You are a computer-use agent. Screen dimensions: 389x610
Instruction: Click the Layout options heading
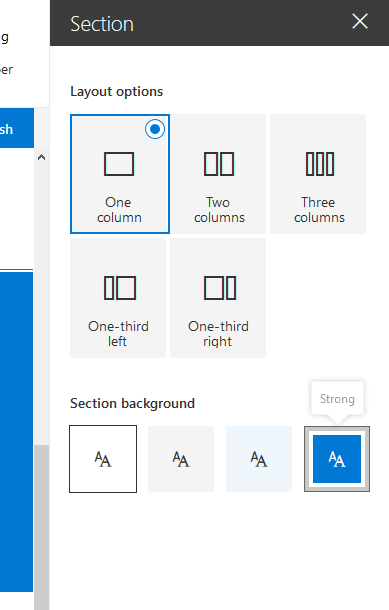116,92
